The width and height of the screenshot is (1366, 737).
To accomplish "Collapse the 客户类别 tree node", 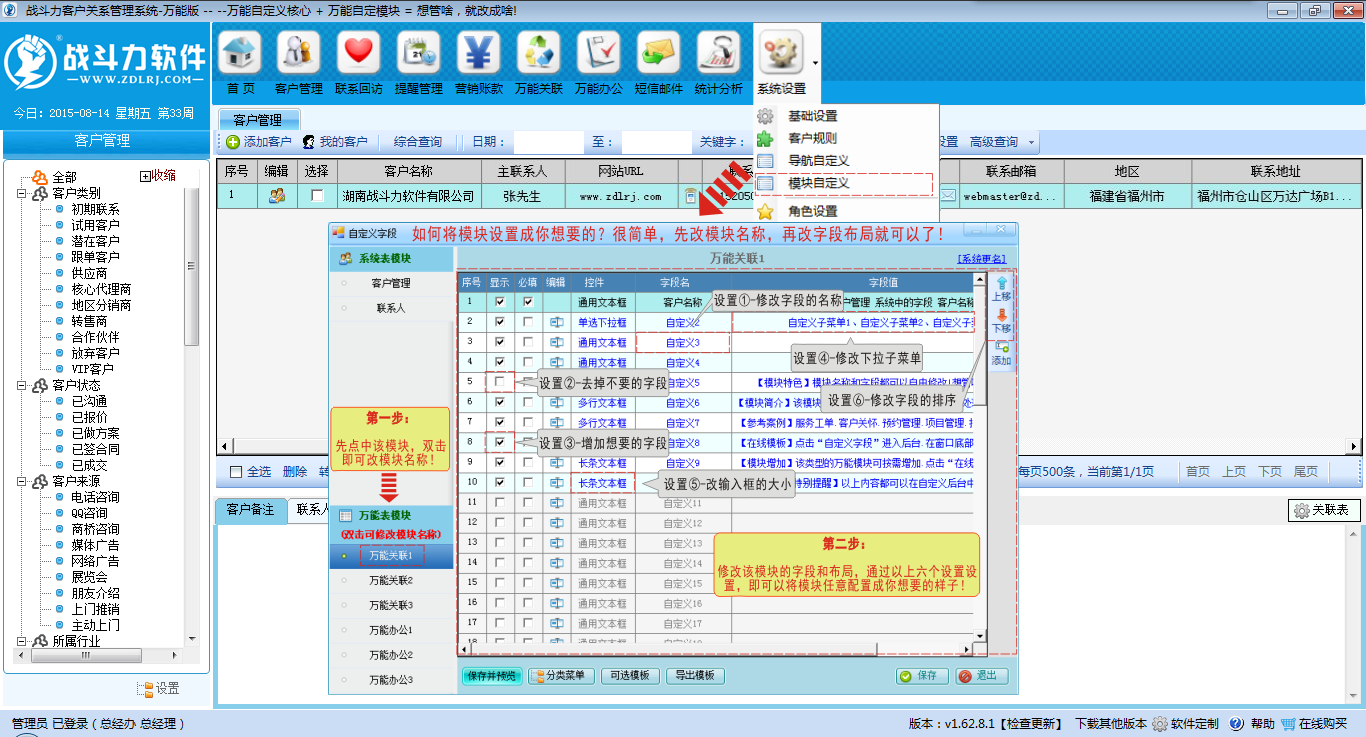I will click(21, 193).
